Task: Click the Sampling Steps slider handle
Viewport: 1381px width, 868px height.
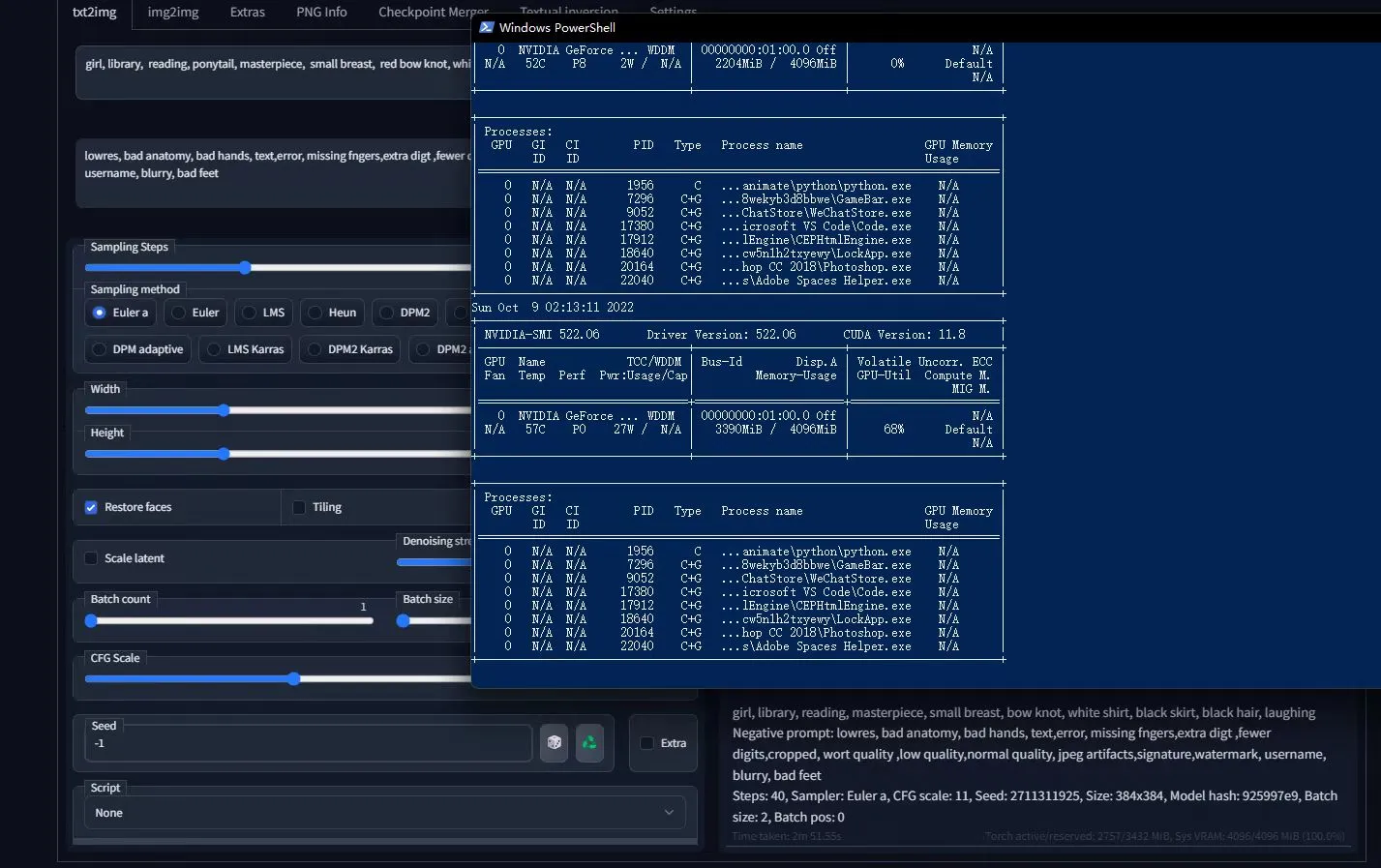Action: 245,268
